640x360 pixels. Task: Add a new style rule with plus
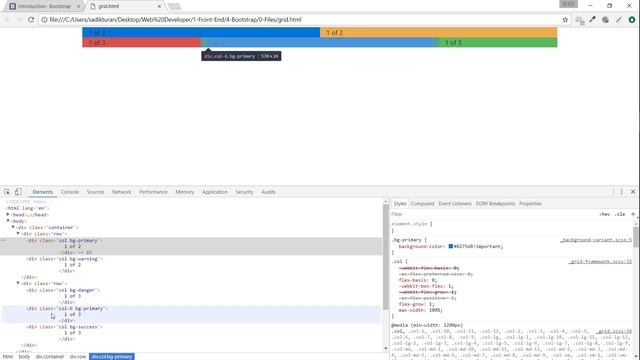[633, 214]
